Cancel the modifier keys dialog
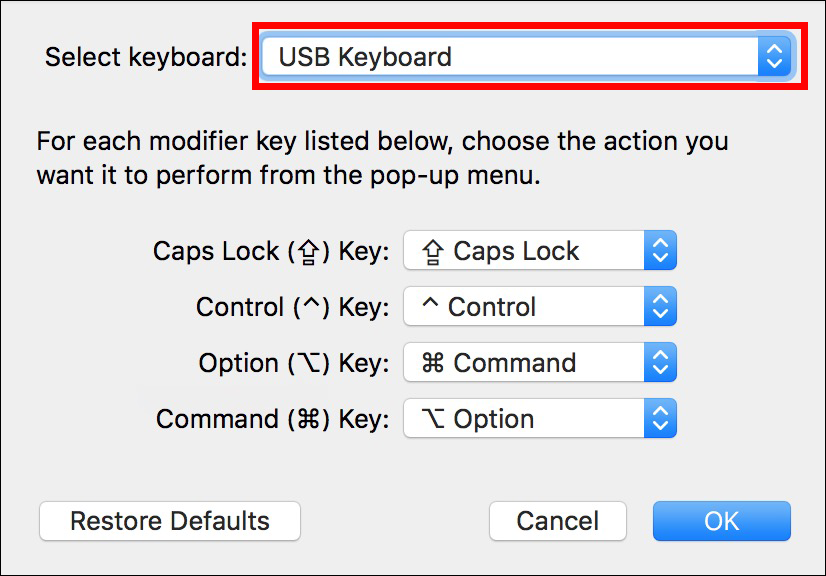 (x=557, y=521)
